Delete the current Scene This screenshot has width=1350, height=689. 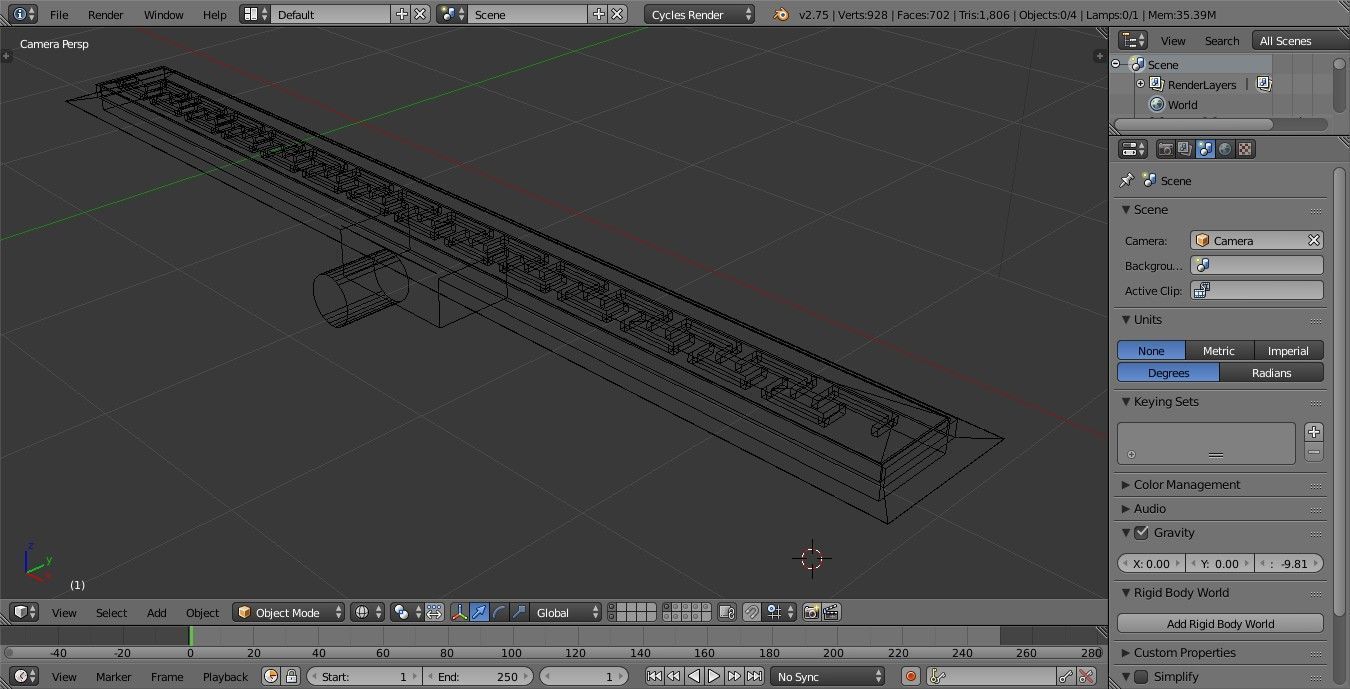click(x=618, y=14)
